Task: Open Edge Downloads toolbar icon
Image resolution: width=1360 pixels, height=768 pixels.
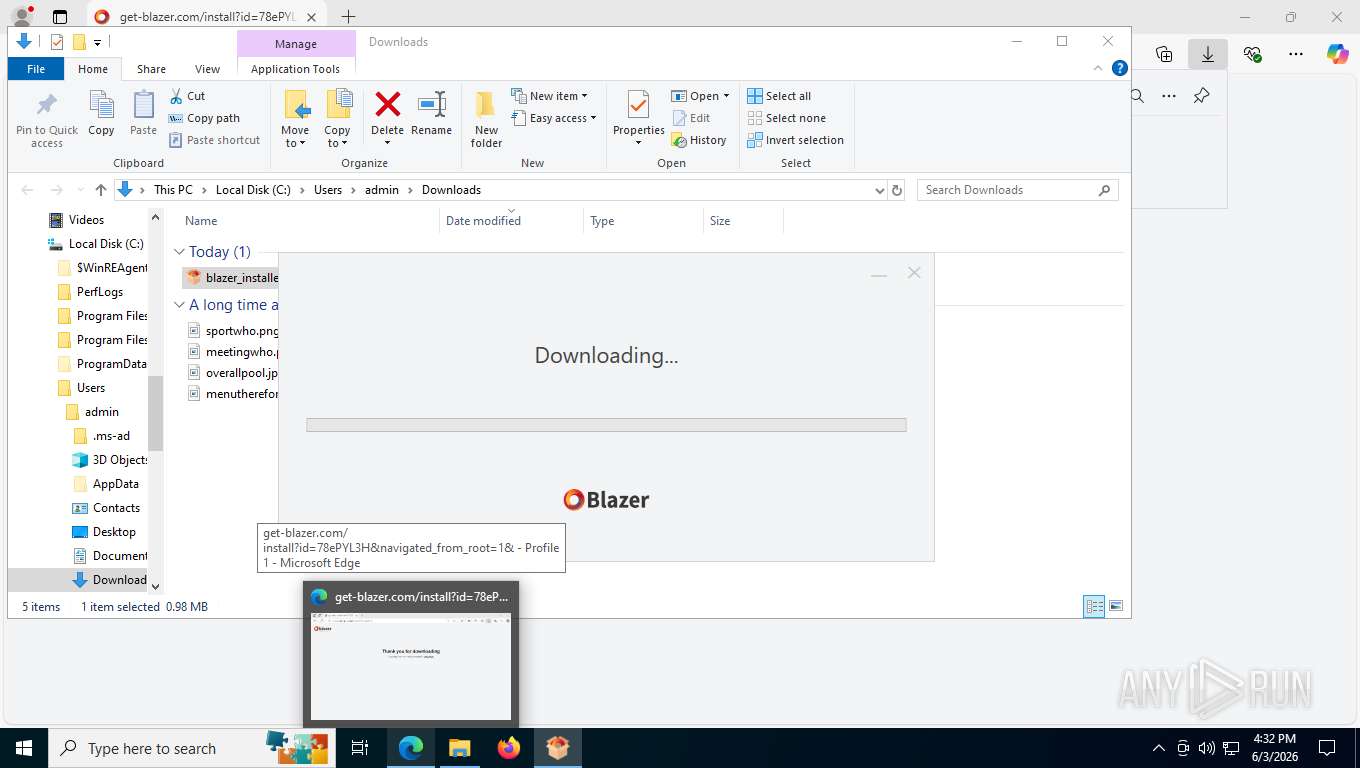Action: (1208, 55)
